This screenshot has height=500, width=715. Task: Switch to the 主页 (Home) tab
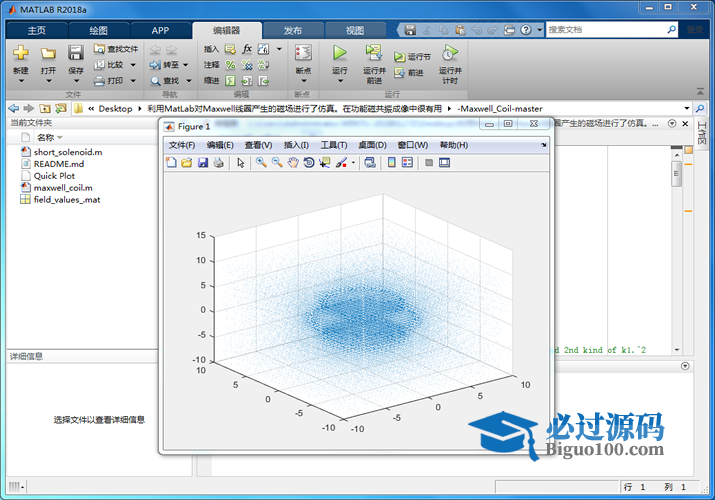(x=37, y=31)
